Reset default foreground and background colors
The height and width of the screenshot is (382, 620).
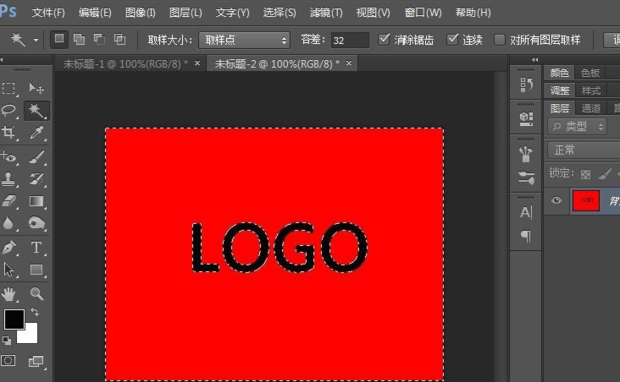pyautogui.click(x=7, y=340)
